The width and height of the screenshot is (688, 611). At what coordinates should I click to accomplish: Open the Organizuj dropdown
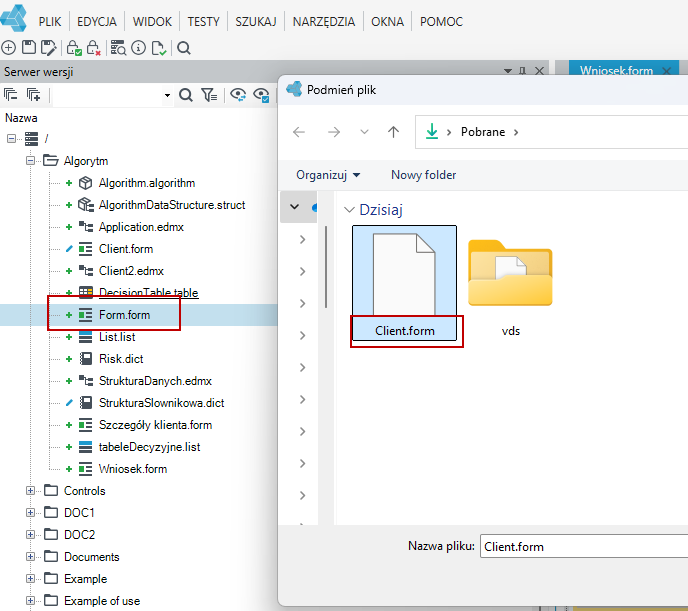(328, 175)
